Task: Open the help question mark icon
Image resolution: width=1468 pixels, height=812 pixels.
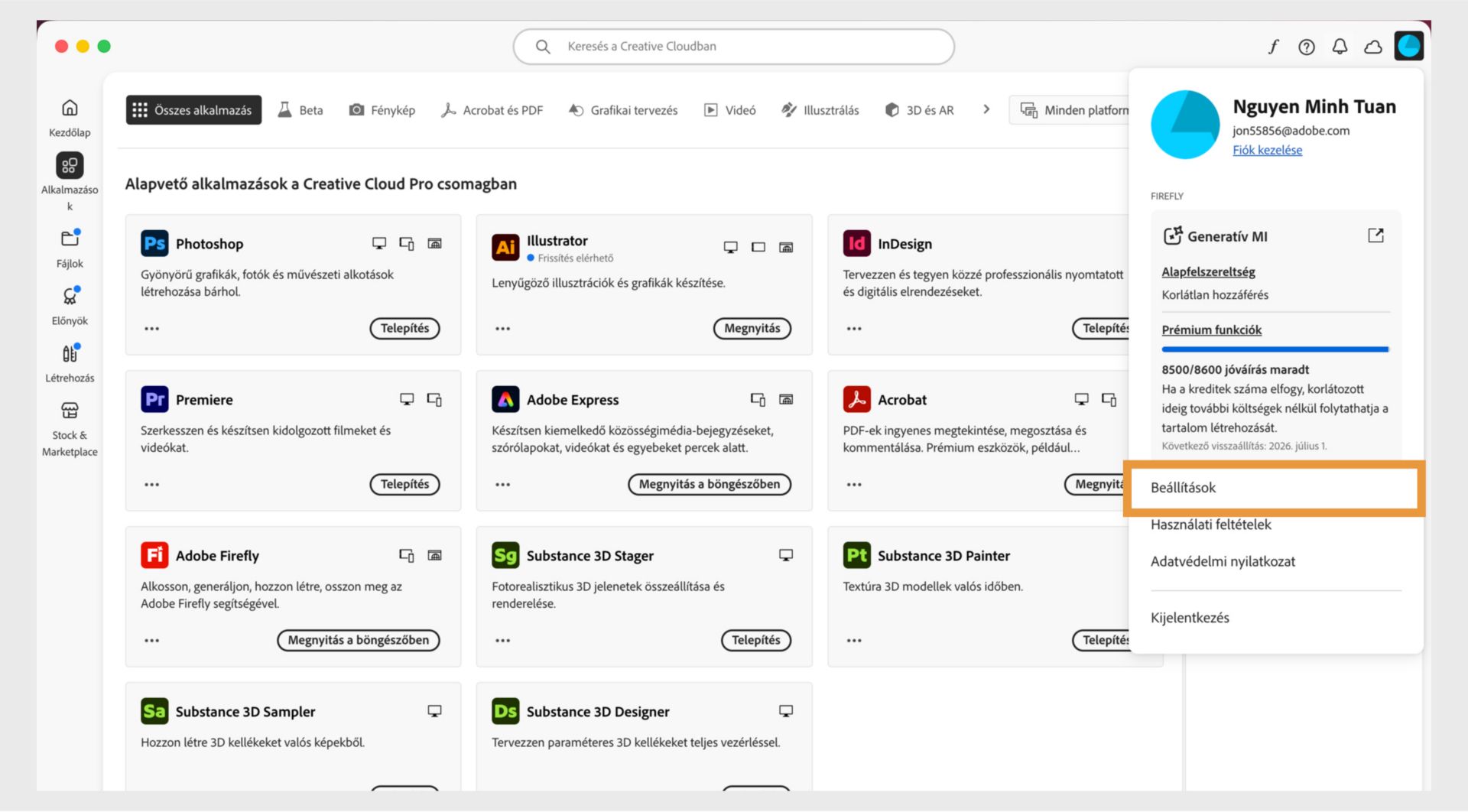Action: point(1307,47)
